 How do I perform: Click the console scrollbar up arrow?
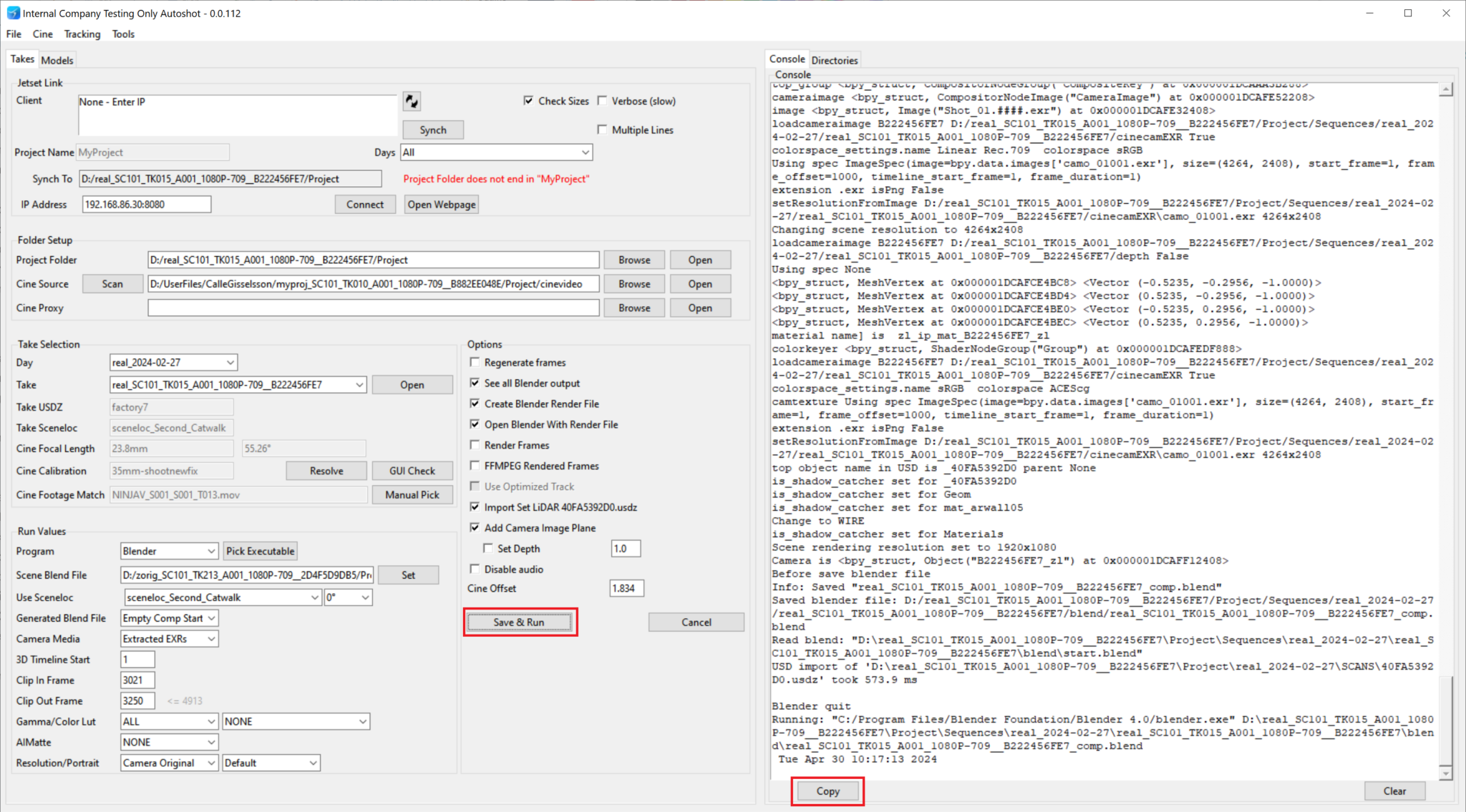coord(1446,90)
